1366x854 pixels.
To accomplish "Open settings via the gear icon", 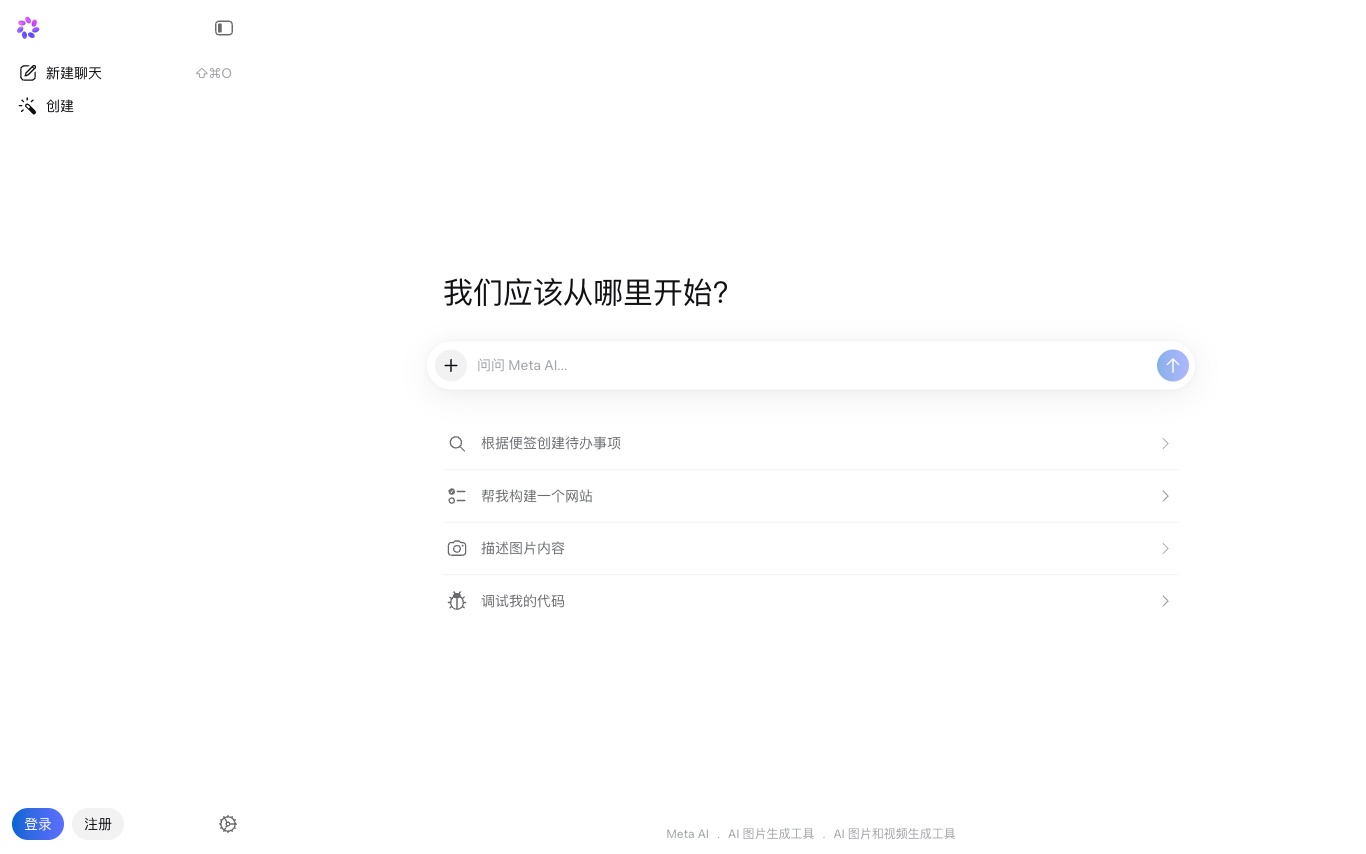I will (228, 824).
